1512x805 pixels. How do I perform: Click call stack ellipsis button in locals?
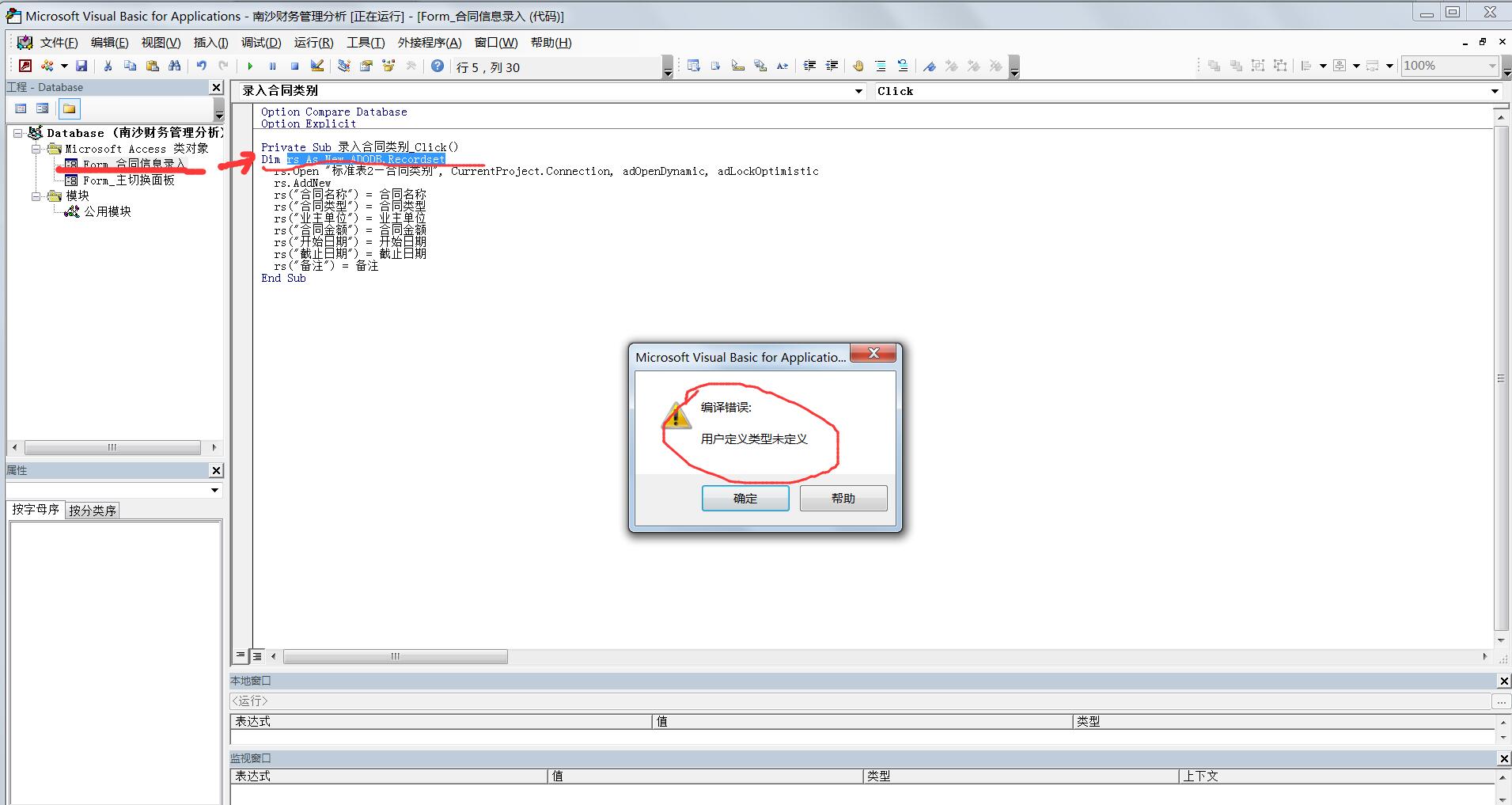(x=1501, y=701)
